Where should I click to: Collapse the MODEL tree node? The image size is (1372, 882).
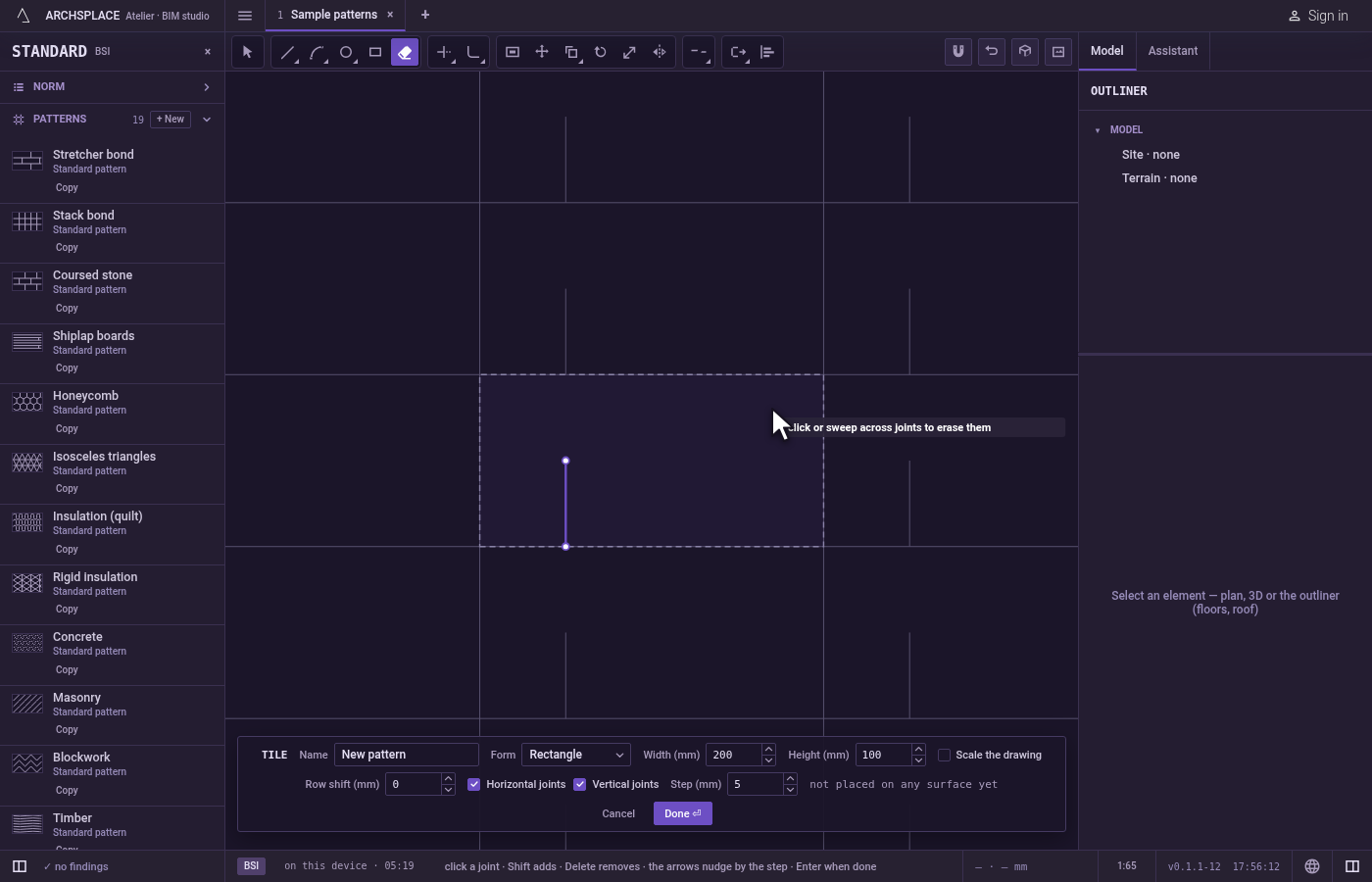click(1098, 130)
